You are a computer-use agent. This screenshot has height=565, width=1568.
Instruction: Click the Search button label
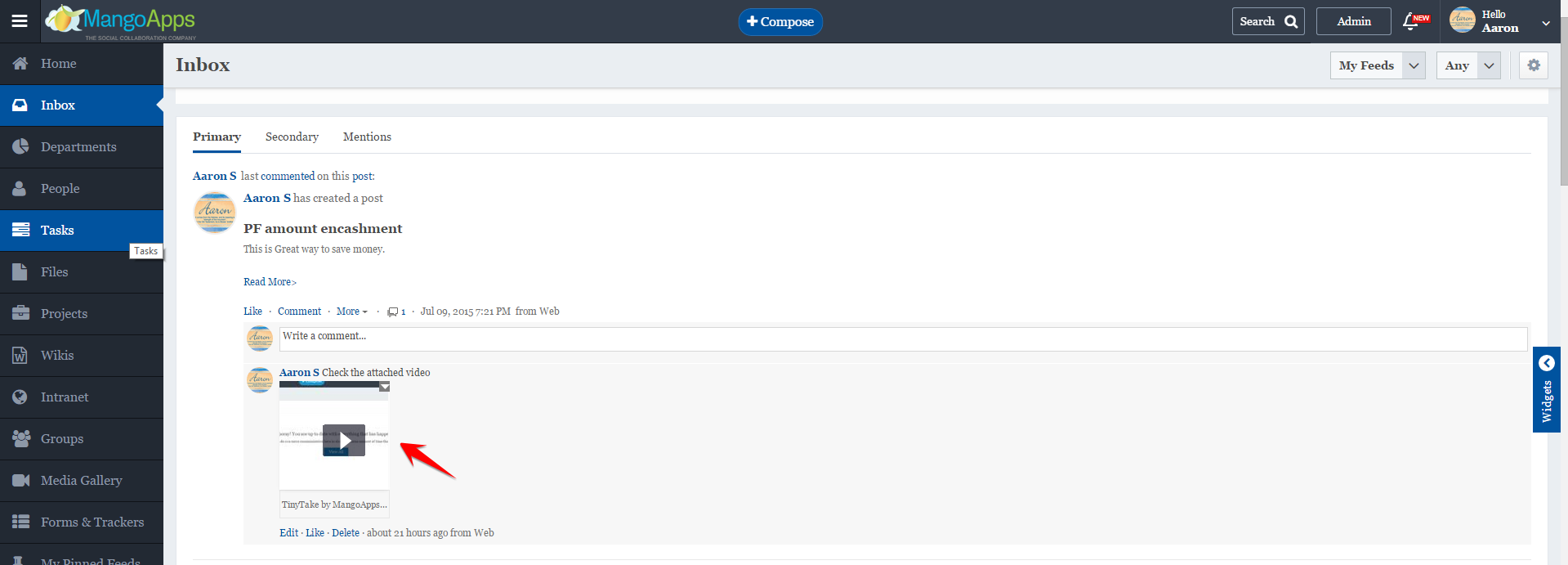pyautogui.click(x=1257, y=22)
